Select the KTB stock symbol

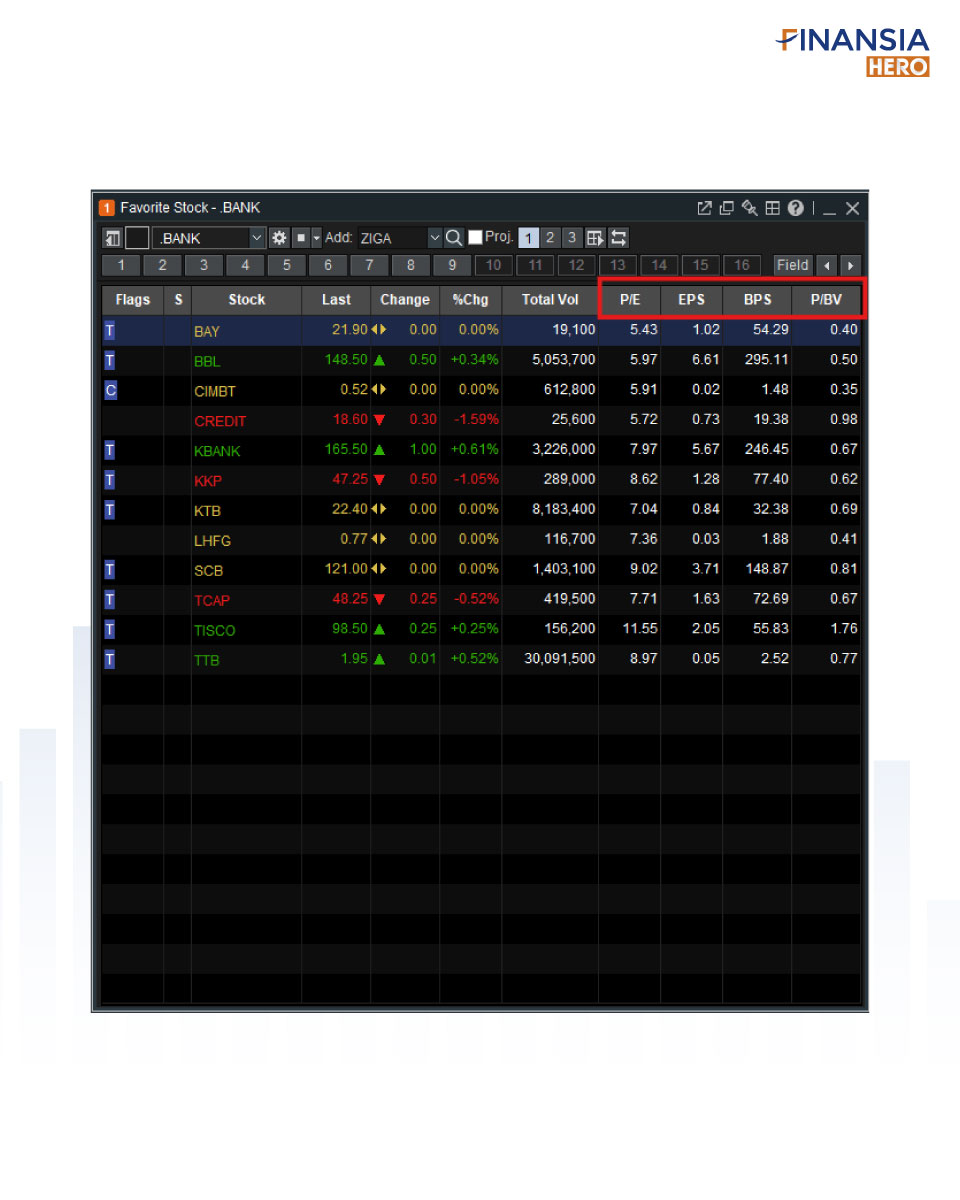coord(208,511)
